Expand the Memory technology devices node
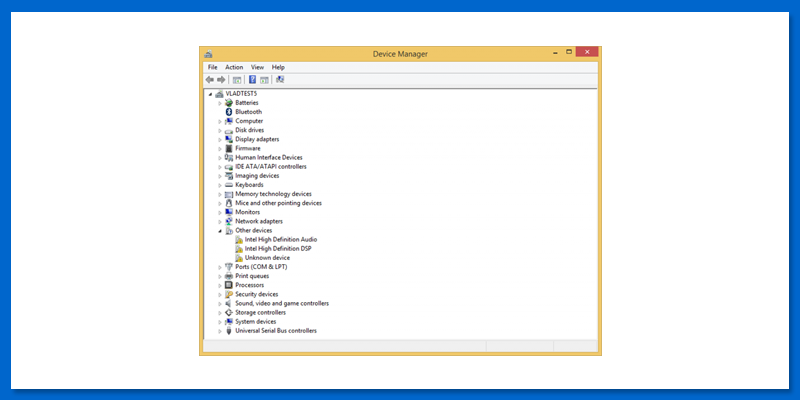 (220, 194)
